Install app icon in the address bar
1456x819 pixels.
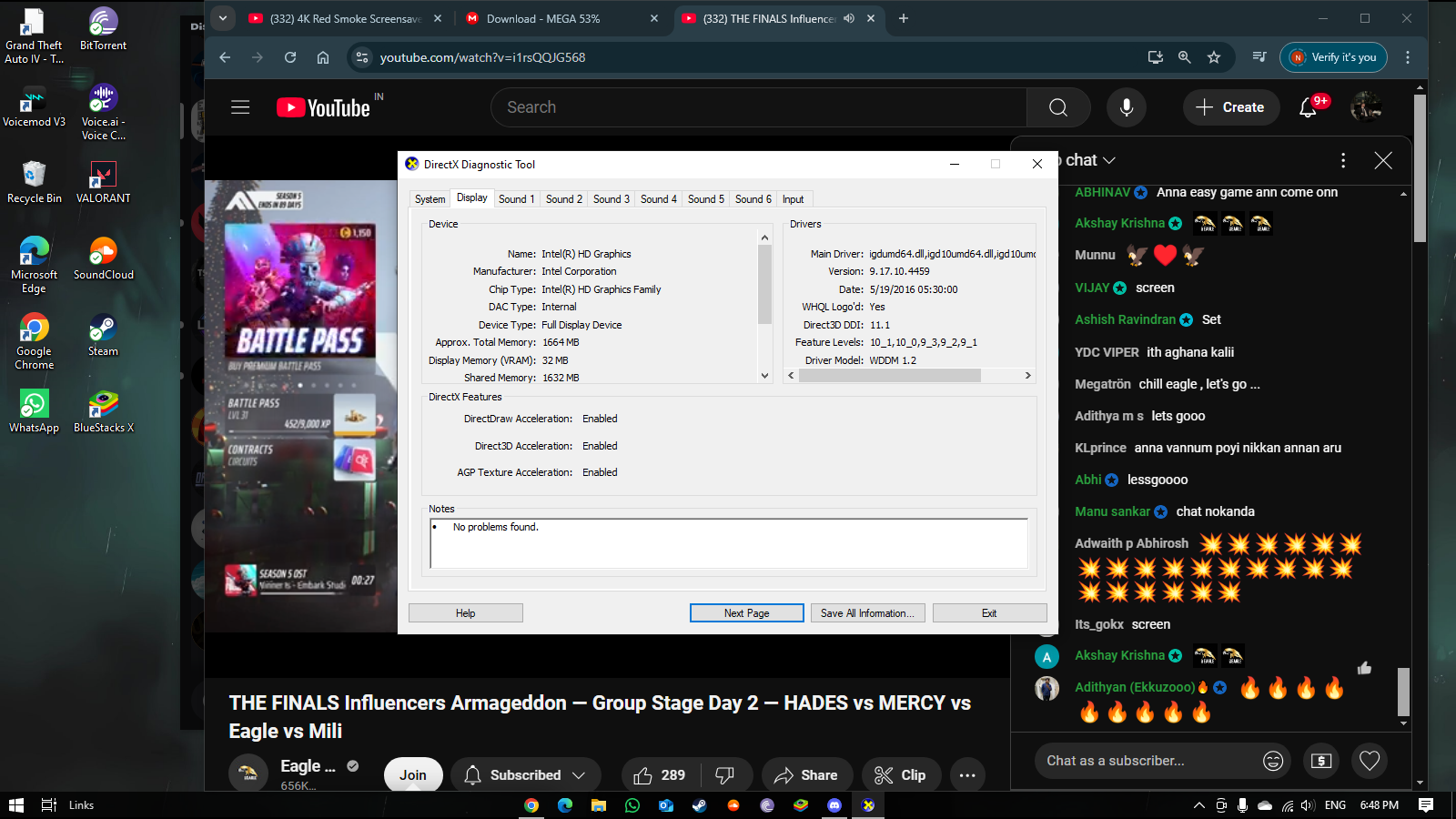click(1156, 57)
